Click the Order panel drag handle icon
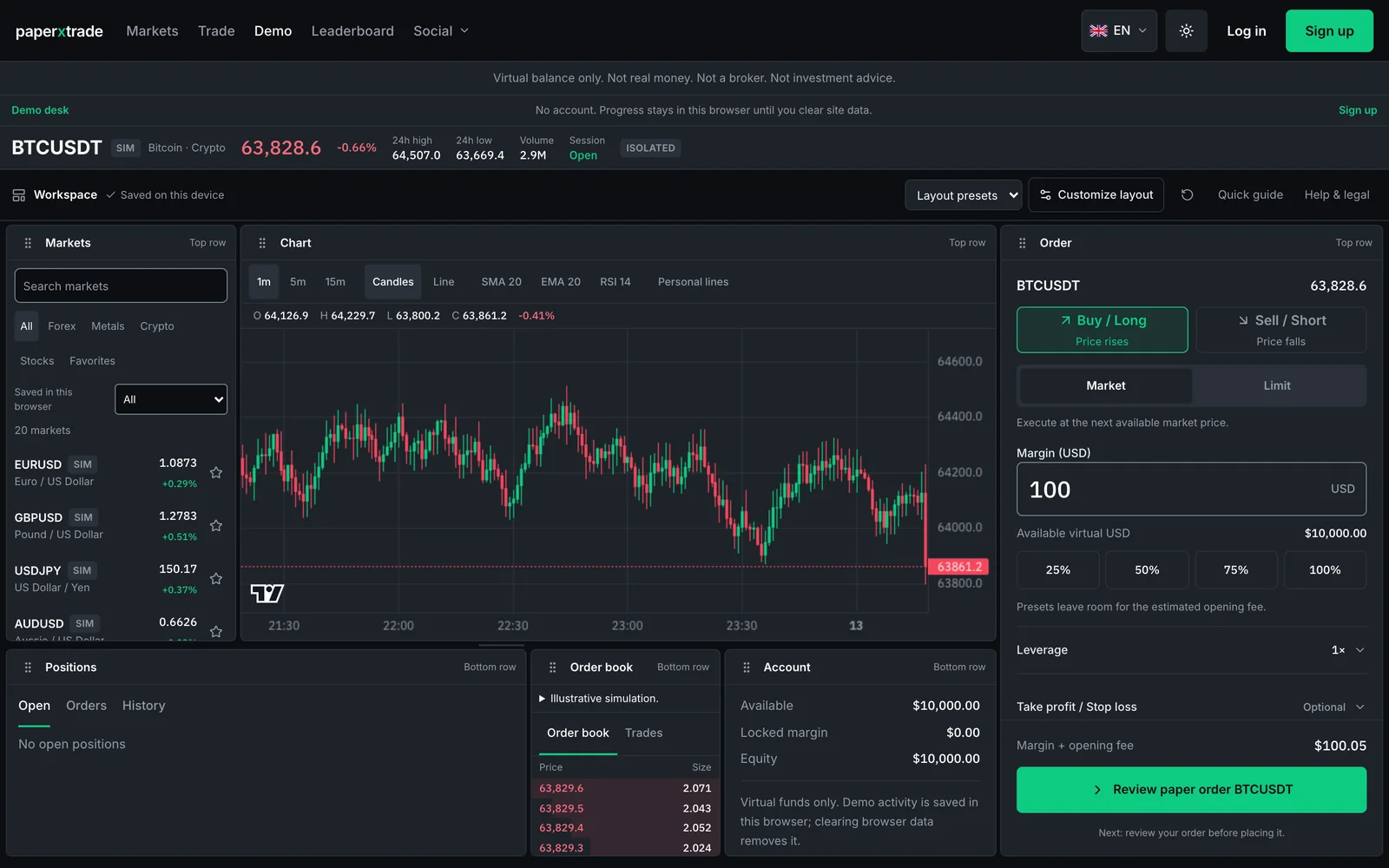The width and height of the screenshot is (1389, 868). click(1022, 243)
